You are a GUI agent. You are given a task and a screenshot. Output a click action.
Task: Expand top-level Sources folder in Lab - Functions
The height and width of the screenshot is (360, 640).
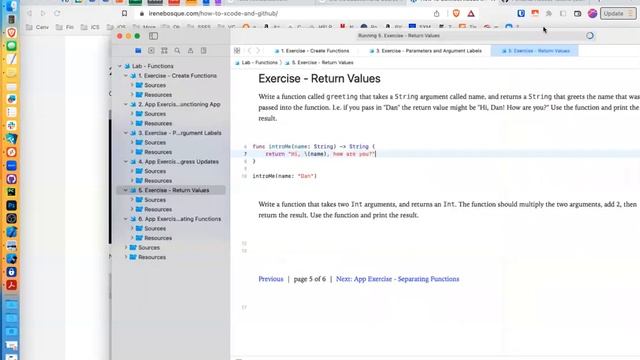point(126,247)
